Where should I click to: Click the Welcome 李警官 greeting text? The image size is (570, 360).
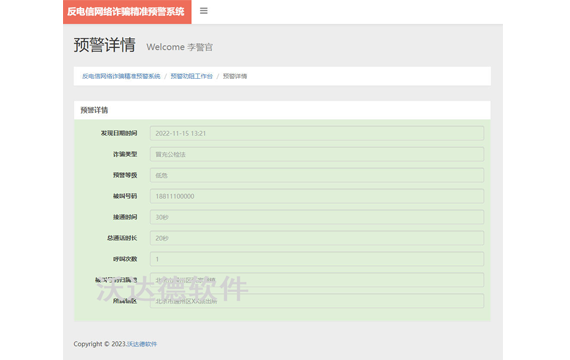(180, 47)
